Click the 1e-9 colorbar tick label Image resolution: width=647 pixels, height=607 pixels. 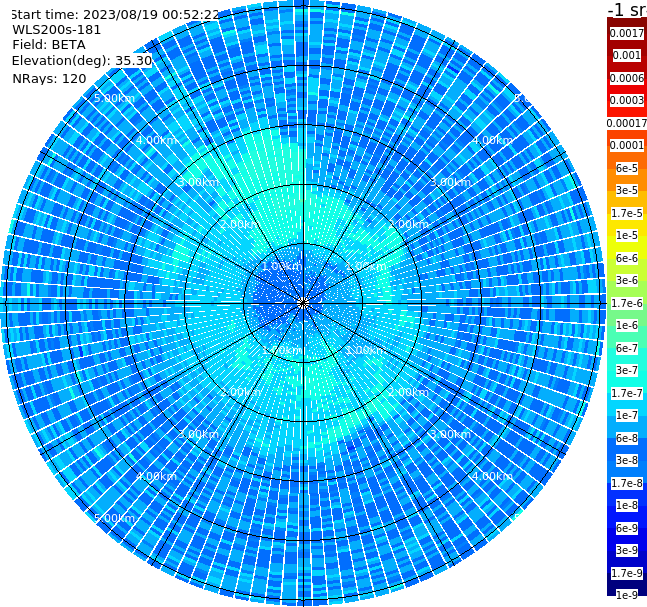tap(627, 595)
